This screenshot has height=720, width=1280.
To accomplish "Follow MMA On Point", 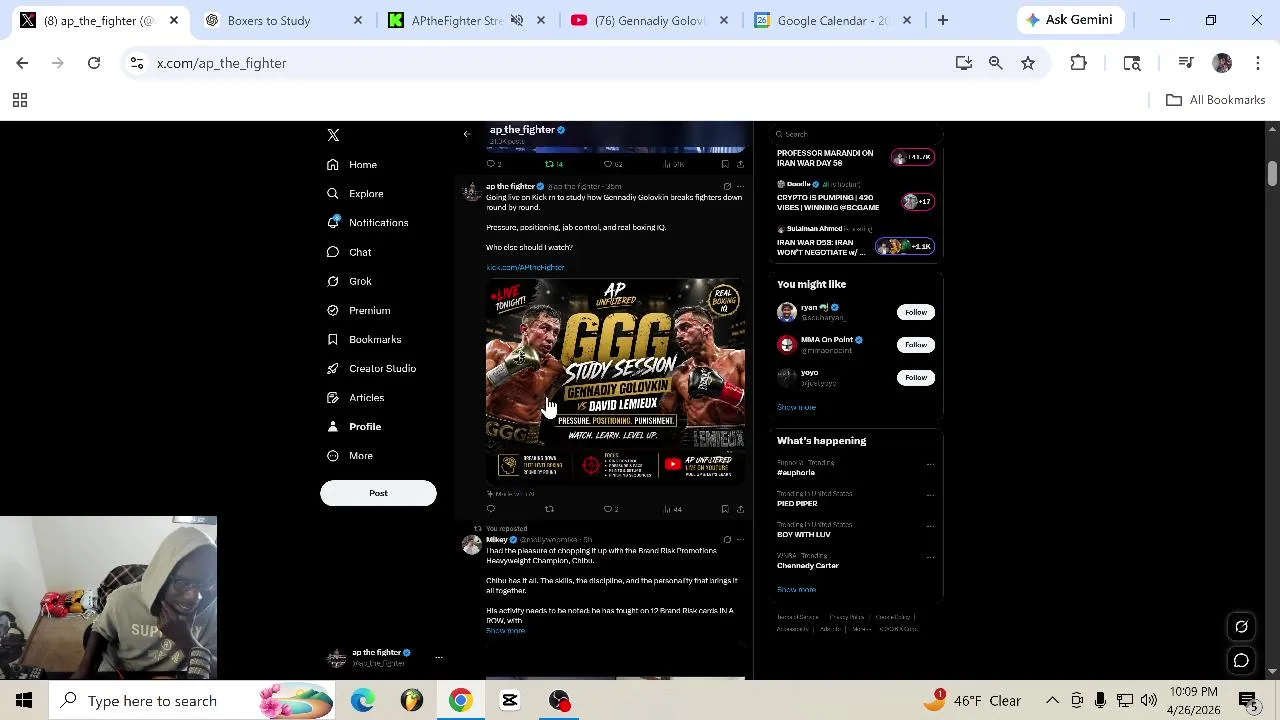I will coord(916,345).
